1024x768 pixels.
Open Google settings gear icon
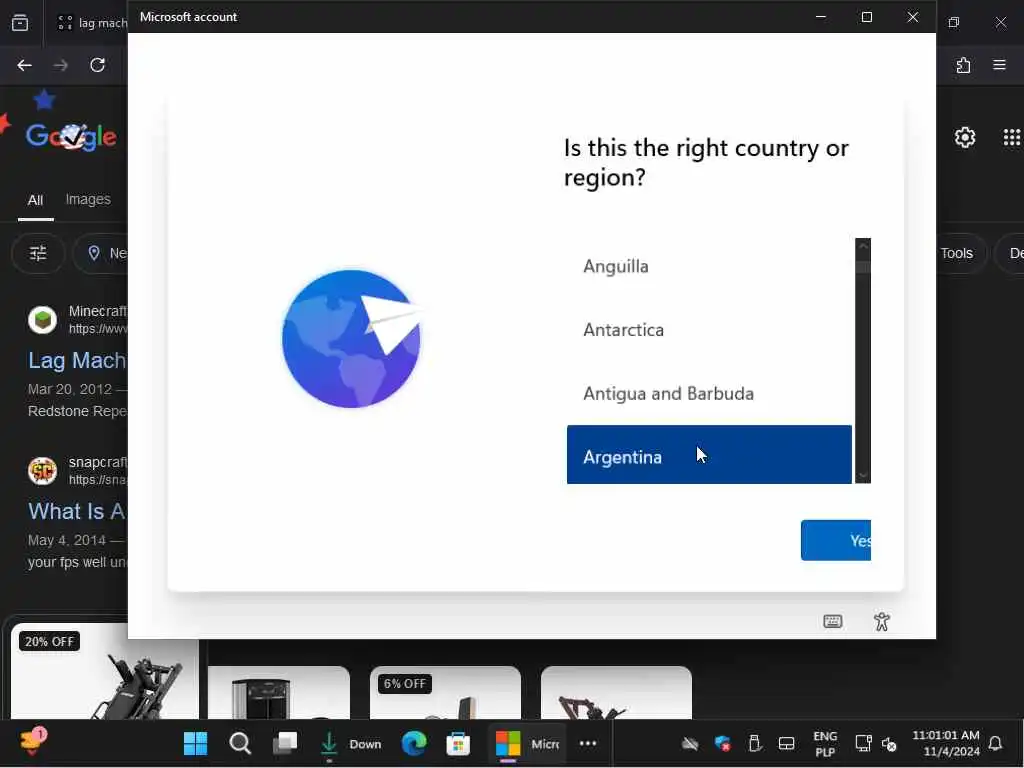click(x=965, y=137)
